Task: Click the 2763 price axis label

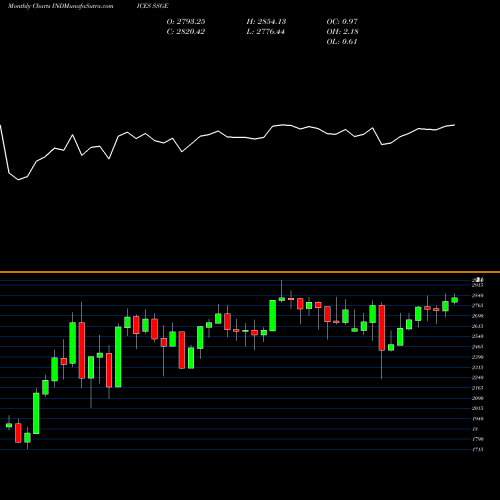Action: coord(477,306)
